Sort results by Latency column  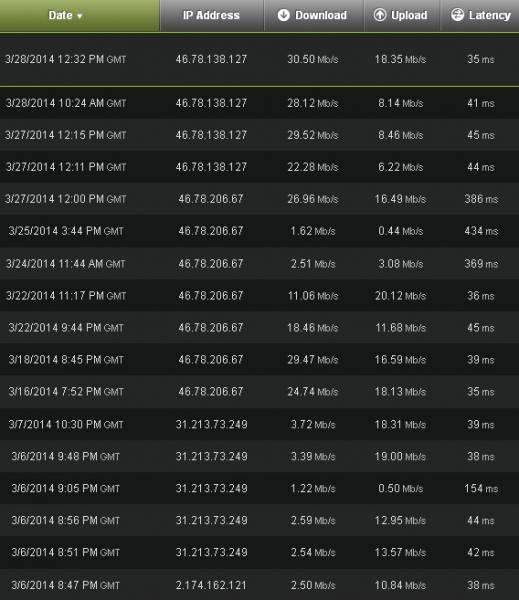coord(480,16)
